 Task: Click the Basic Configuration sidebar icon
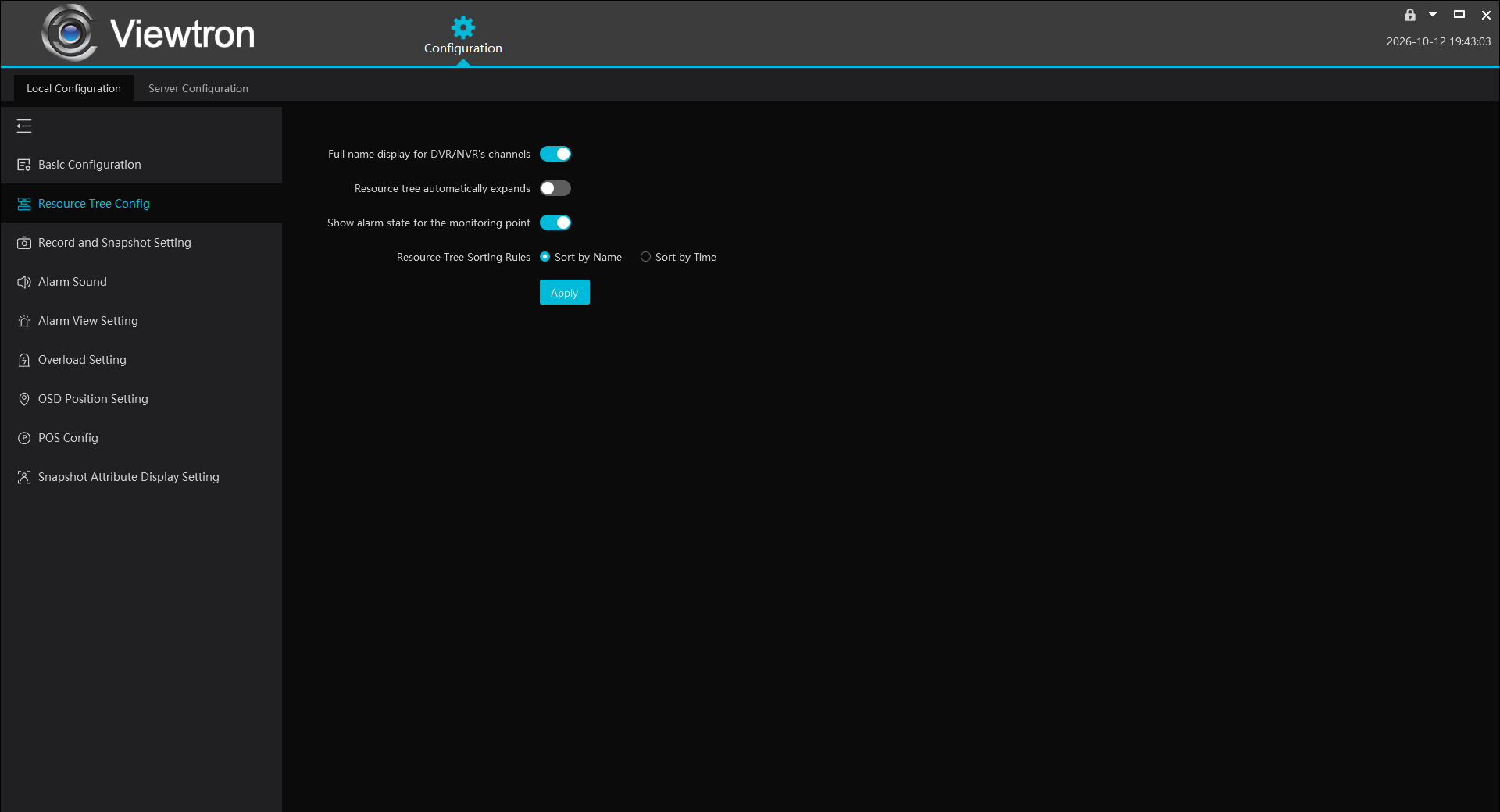24,165
